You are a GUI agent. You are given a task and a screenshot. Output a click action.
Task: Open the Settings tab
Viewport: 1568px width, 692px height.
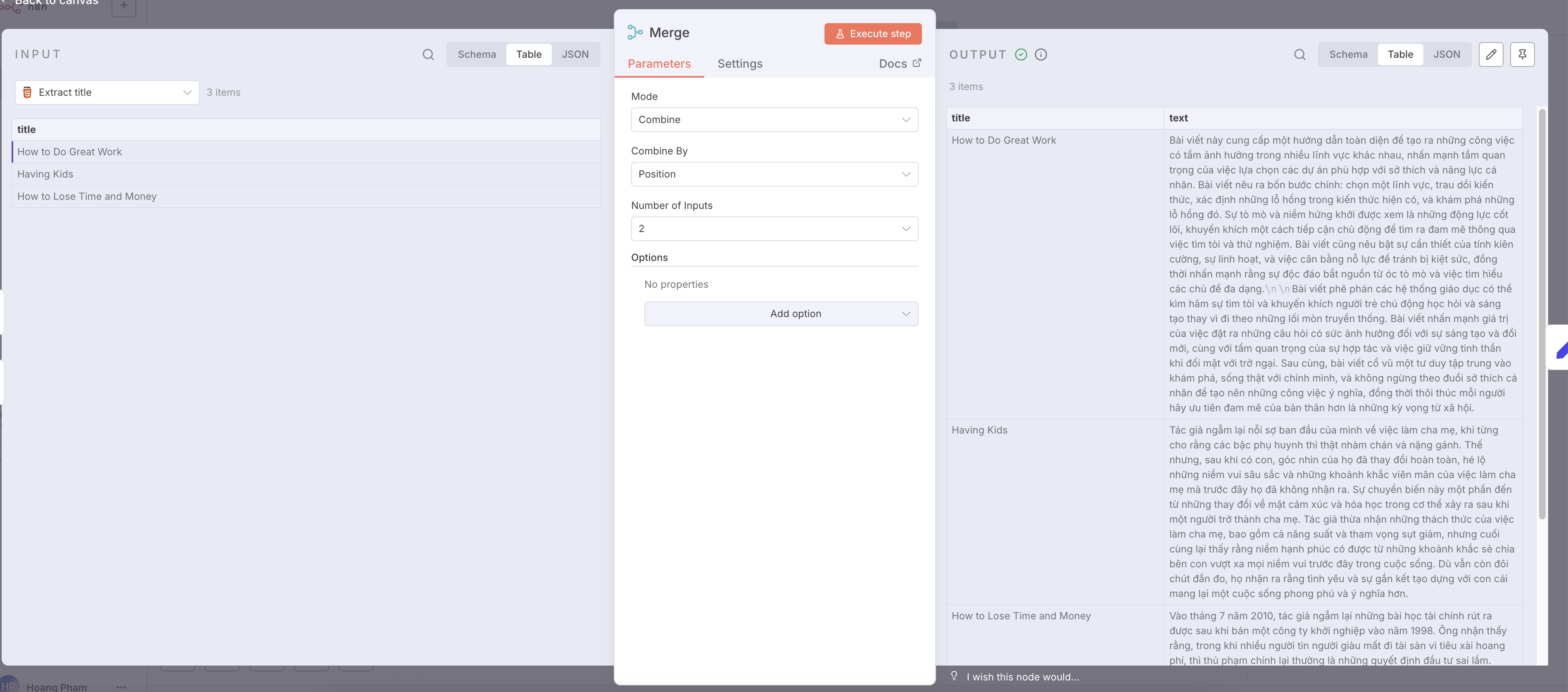[x=739, y=64]
